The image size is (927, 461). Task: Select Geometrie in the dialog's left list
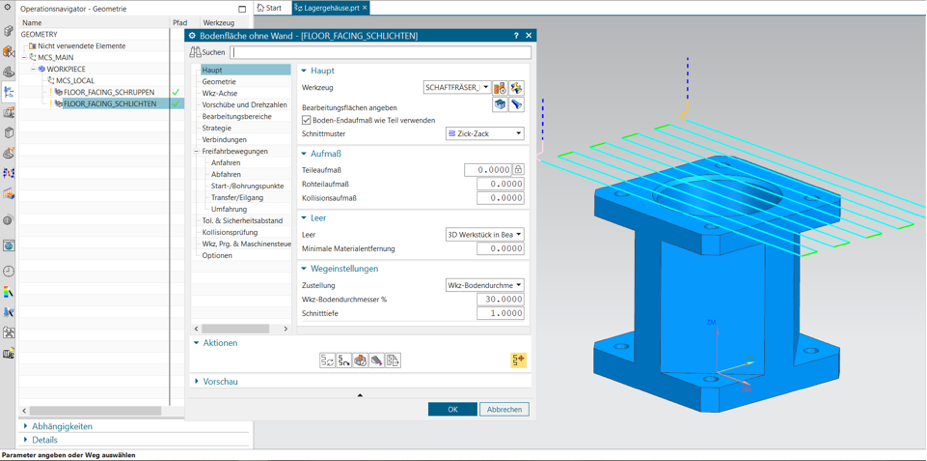219,82
